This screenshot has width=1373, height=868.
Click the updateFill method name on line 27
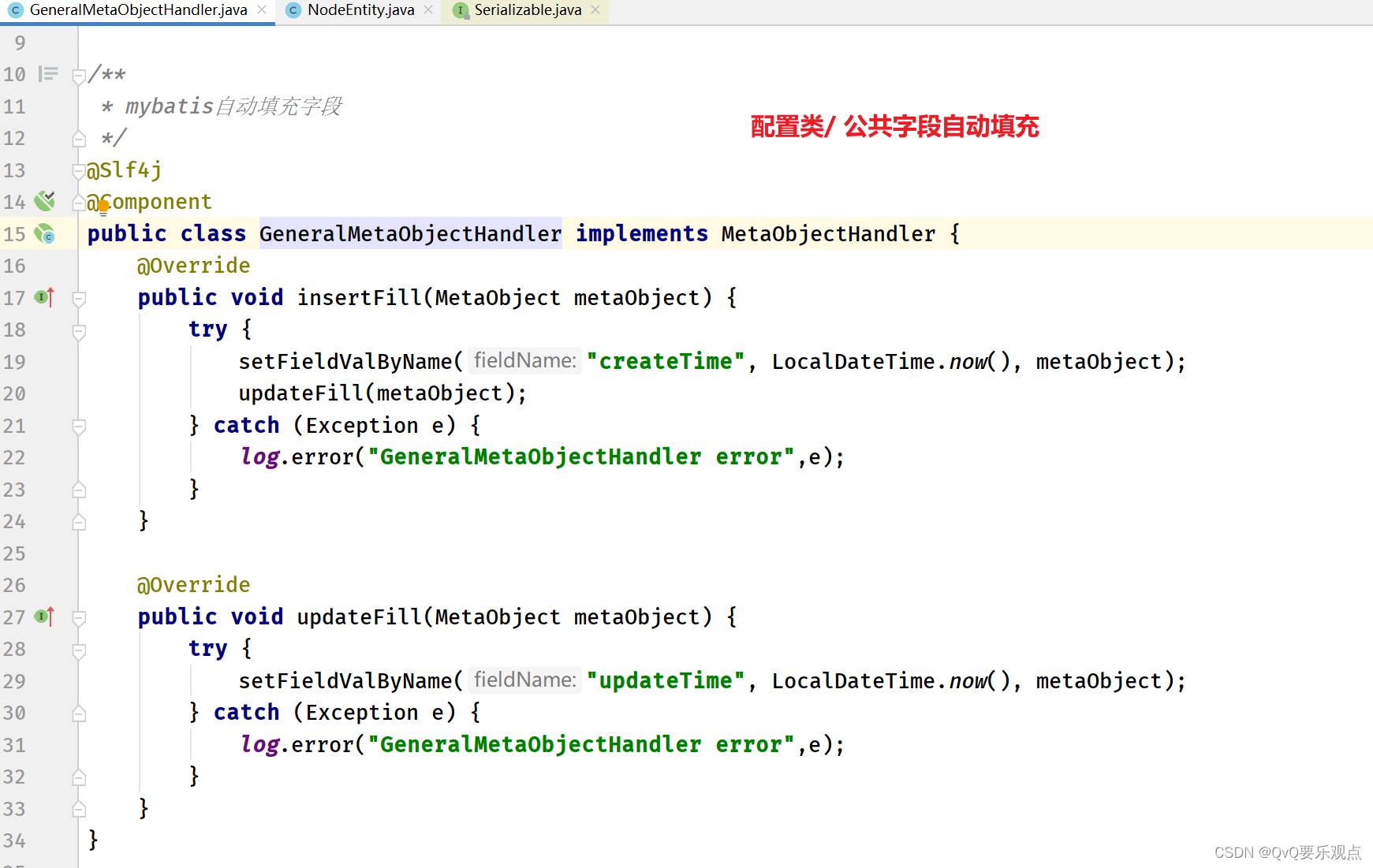[360, 617]
